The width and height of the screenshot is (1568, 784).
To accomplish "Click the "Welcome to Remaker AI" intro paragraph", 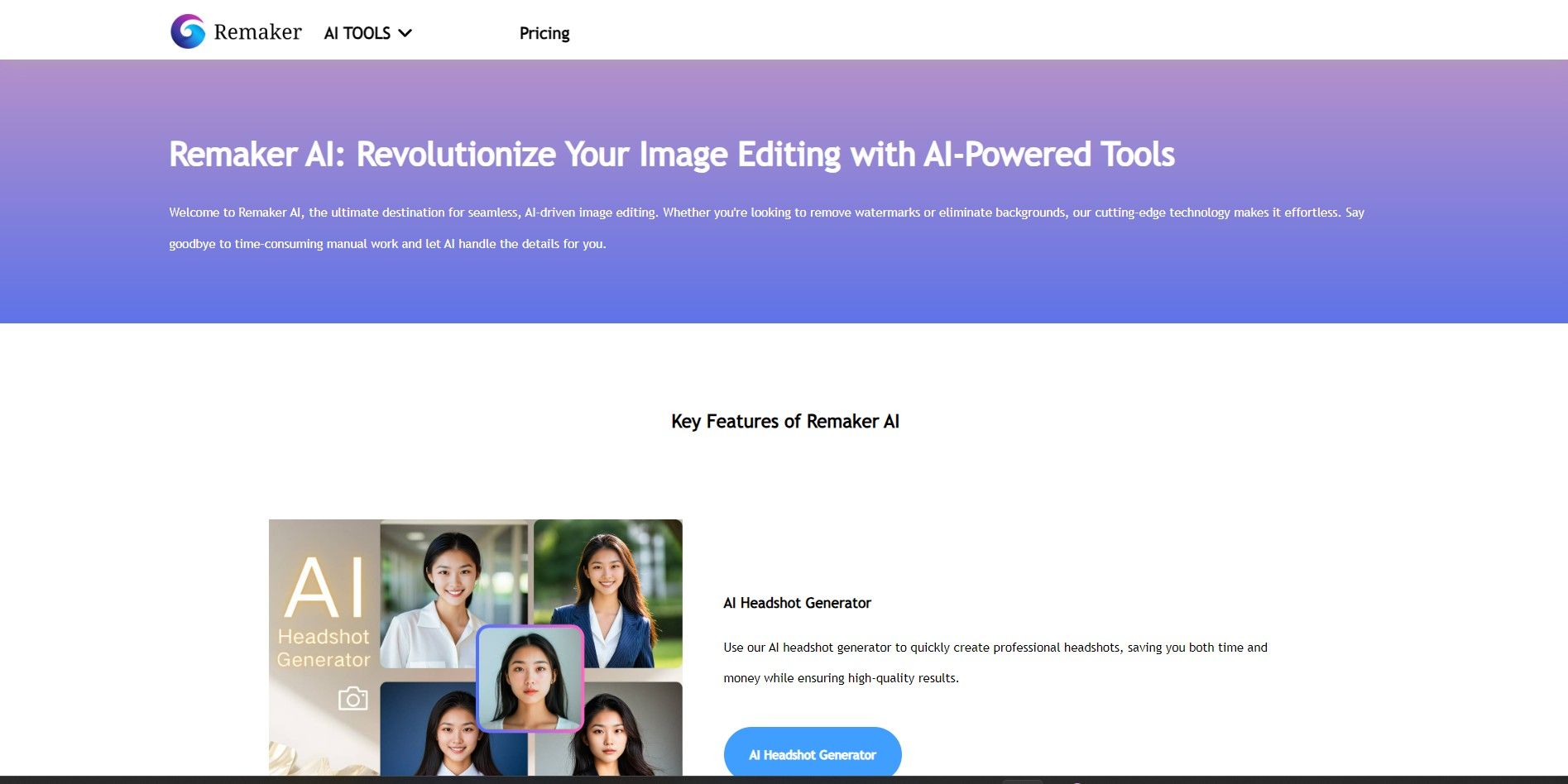I will [x=766, y=228].
